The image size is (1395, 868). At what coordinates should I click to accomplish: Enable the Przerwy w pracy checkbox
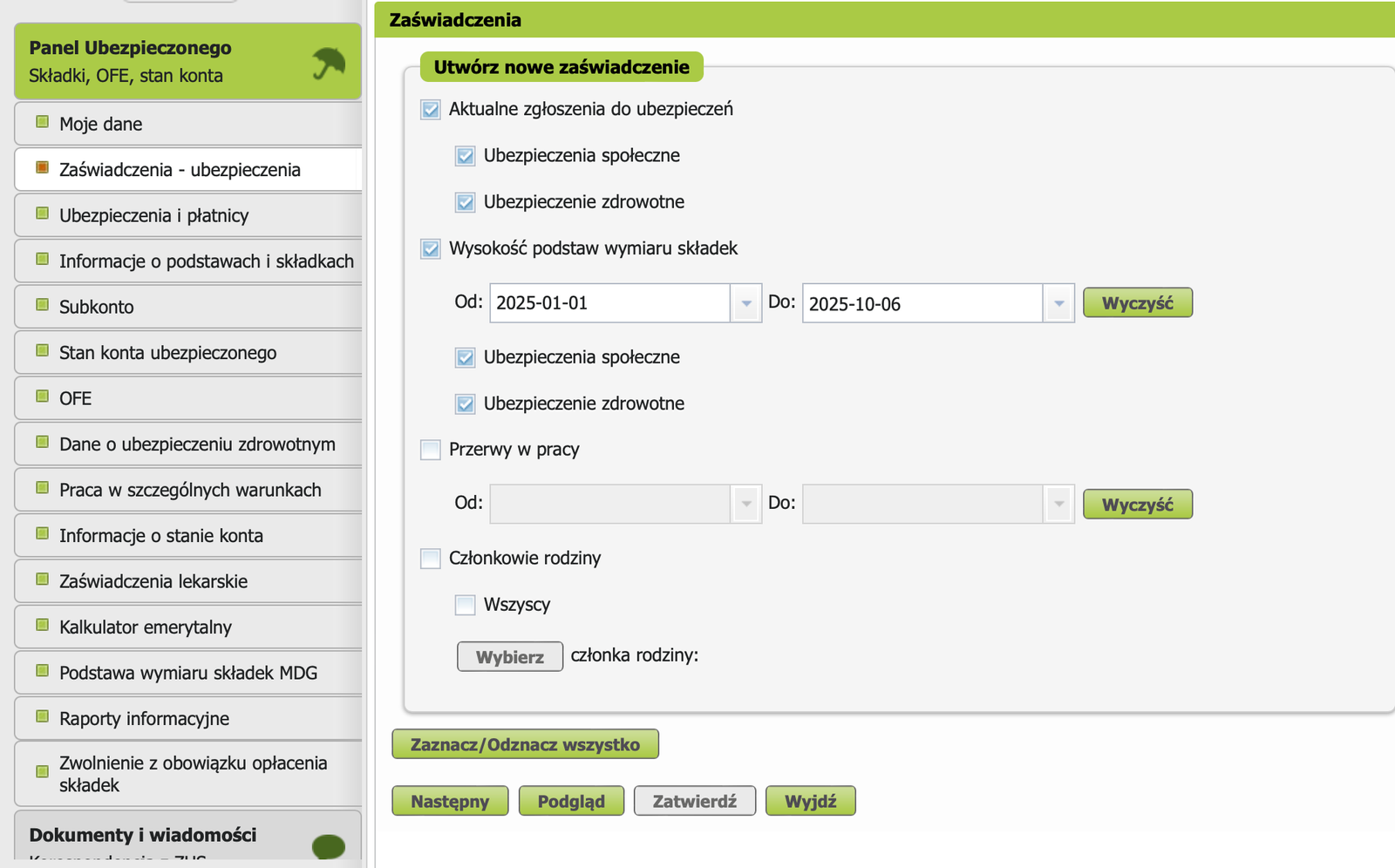431,450
